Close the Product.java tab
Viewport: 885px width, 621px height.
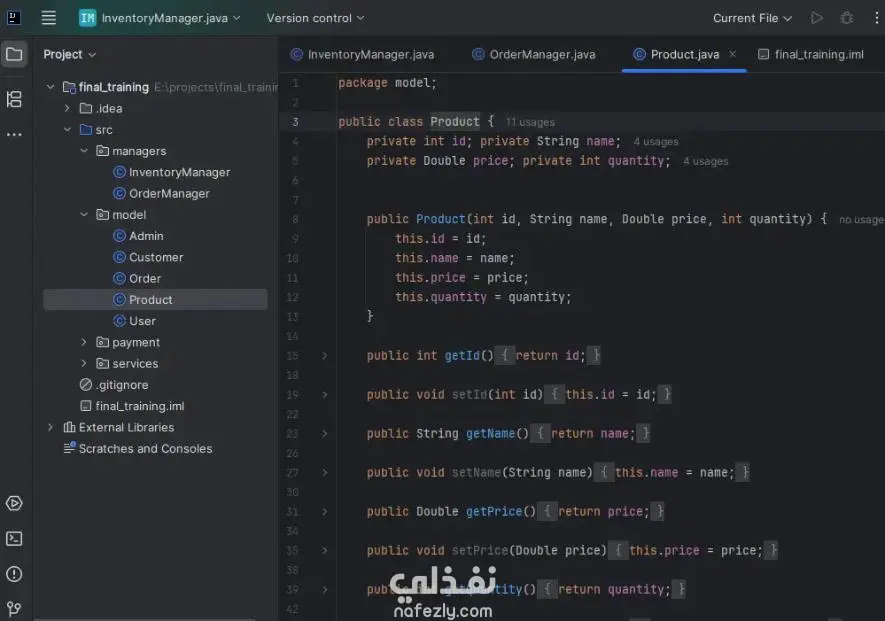click(733, 54)
